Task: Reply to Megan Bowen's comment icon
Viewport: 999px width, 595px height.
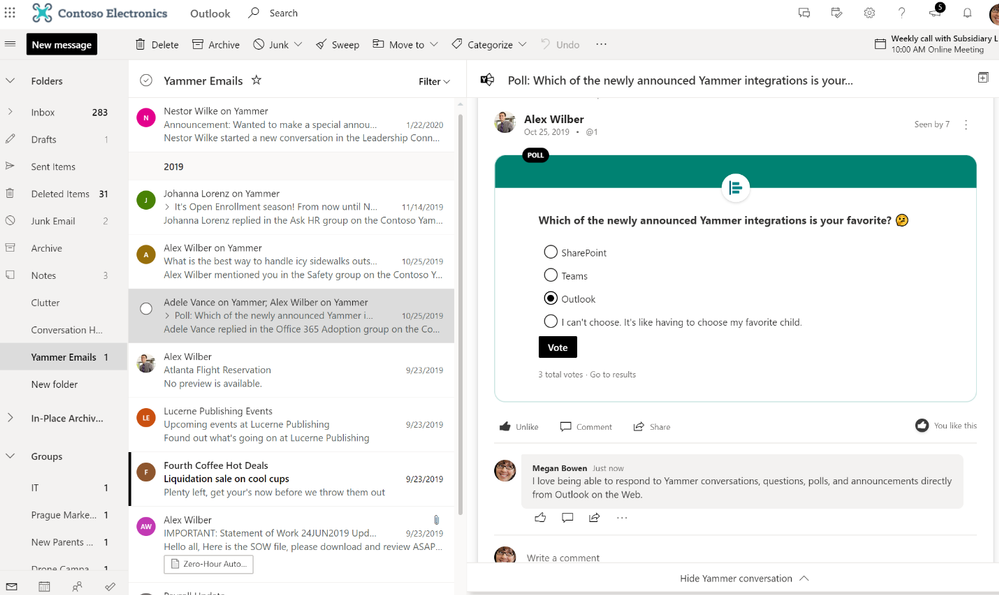Action: point(567,517)
